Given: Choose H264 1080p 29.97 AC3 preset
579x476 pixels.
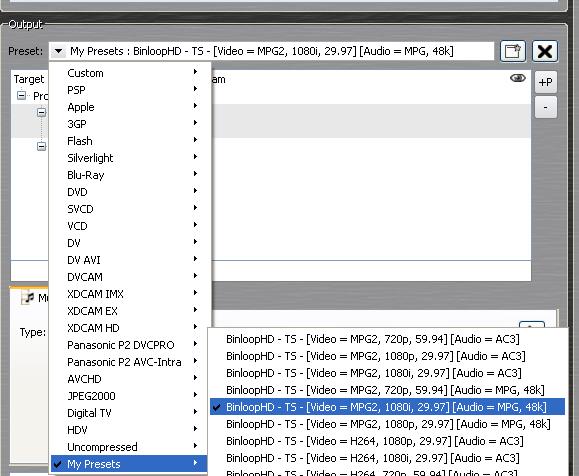Looking at the screenshot, I should coord(387,441).
